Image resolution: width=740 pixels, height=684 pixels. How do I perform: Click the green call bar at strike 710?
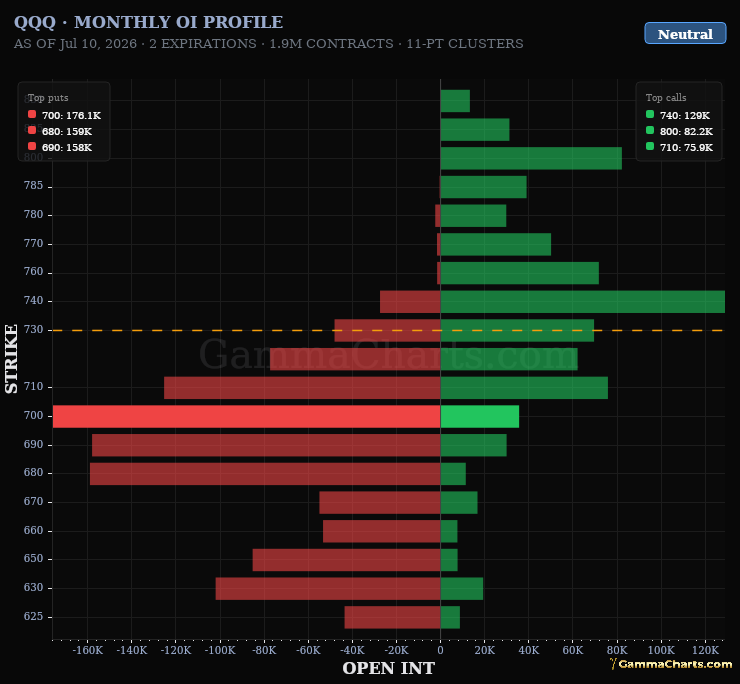(524, 388)
